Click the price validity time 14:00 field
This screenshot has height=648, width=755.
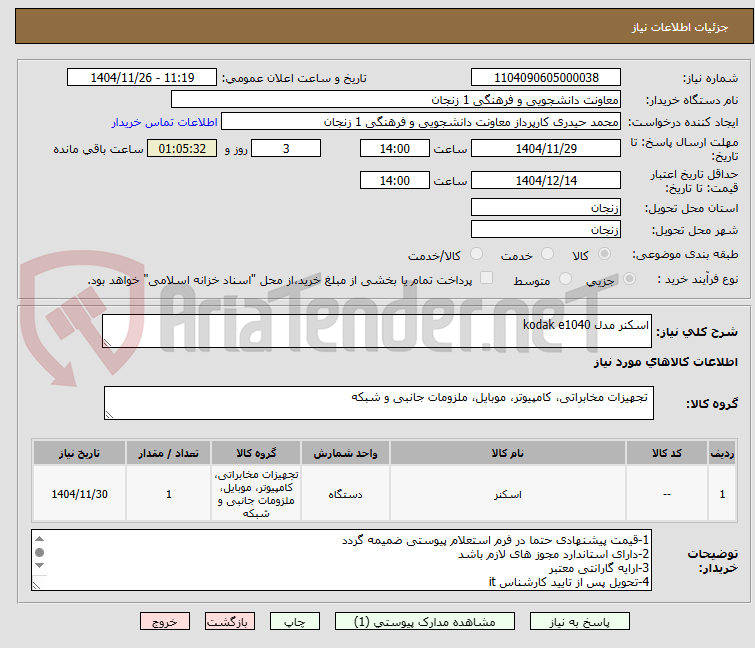394,181
